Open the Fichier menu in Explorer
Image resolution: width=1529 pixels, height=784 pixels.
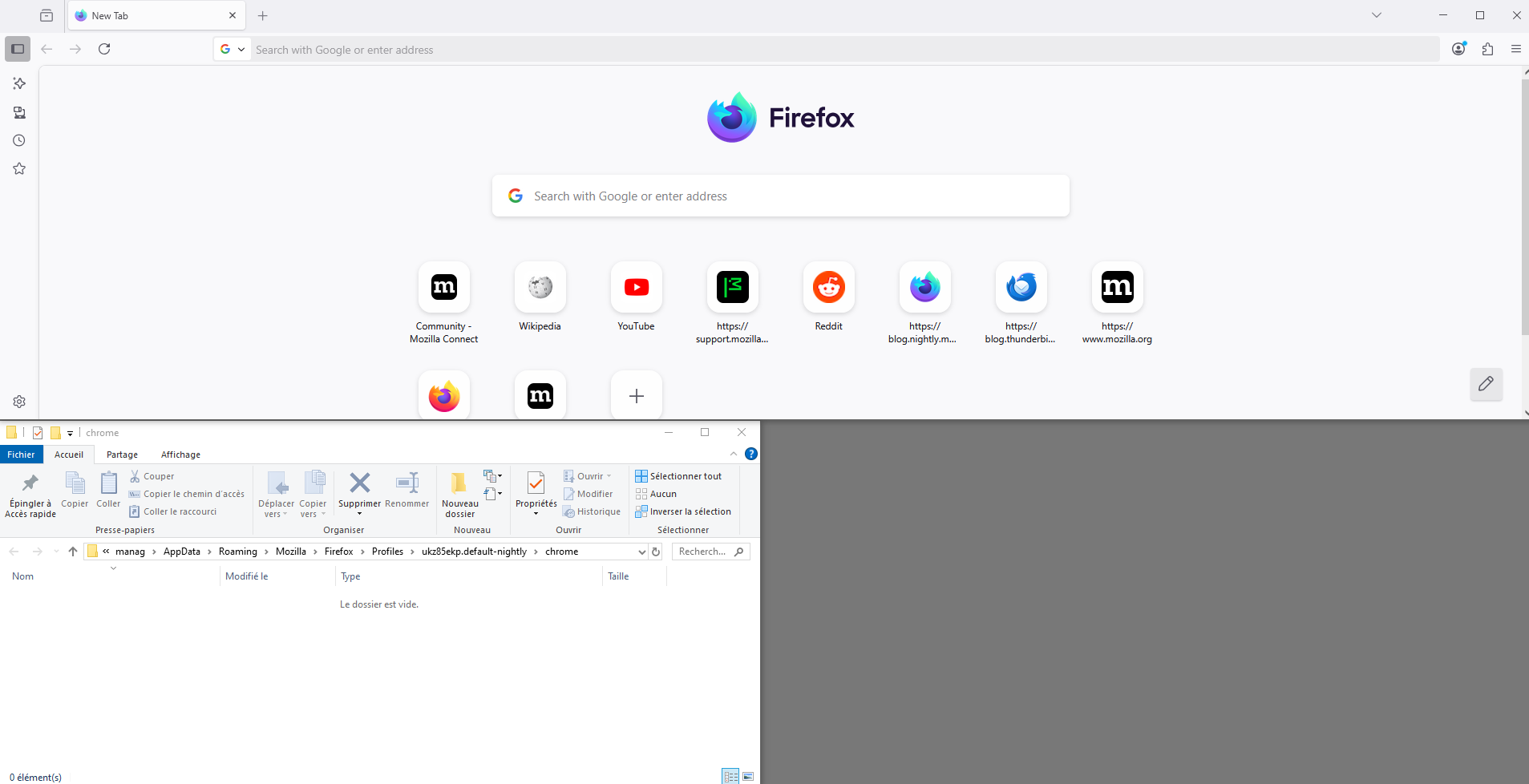[x=21, y=455]
